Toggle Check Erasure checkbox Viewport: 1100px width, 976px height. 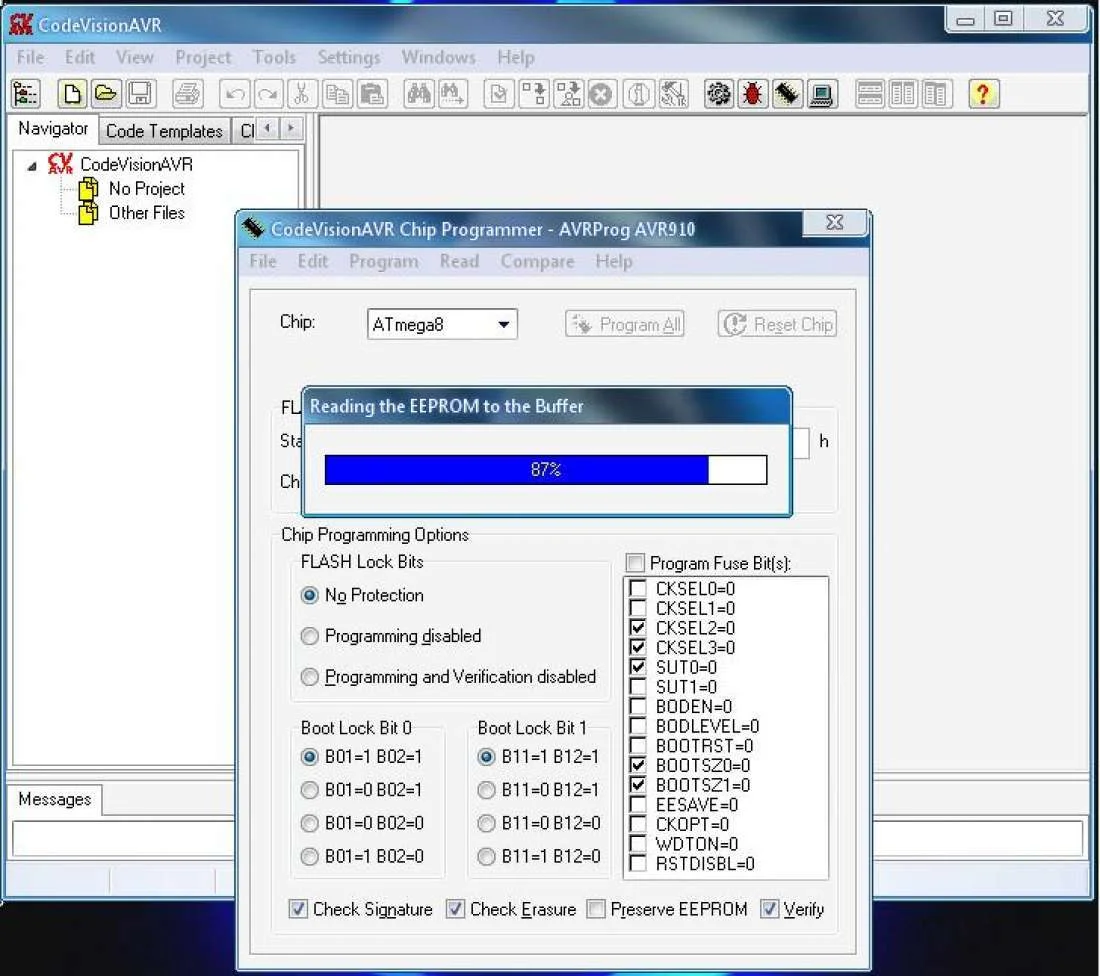(x=455, y=909)
